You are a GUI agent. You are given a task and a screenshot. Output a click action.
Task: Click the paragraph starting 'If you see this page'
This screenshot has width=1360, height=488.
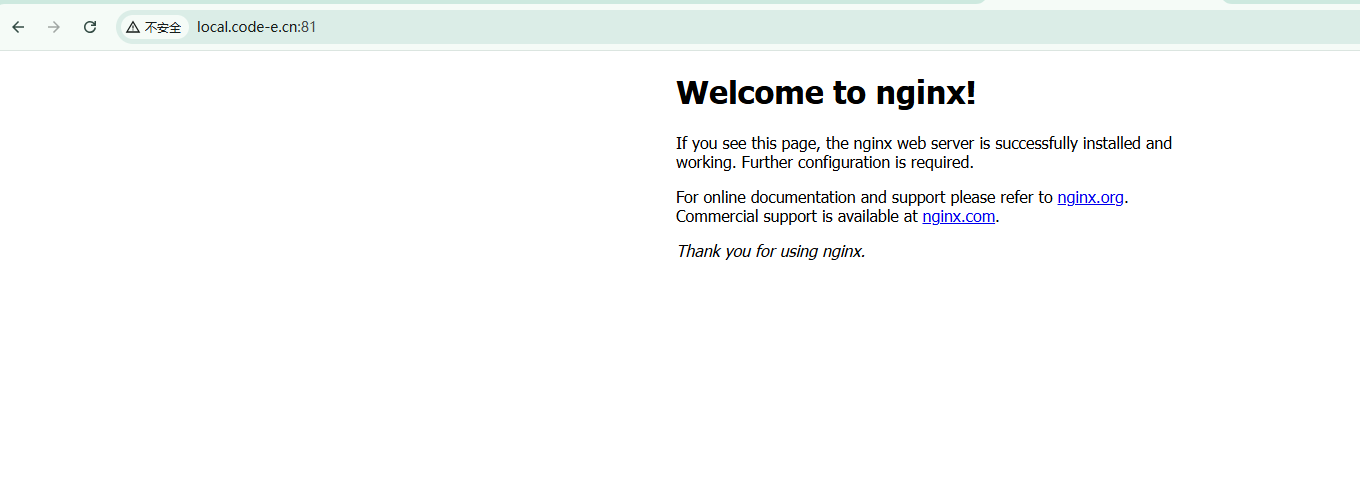(x=924, y=153)
